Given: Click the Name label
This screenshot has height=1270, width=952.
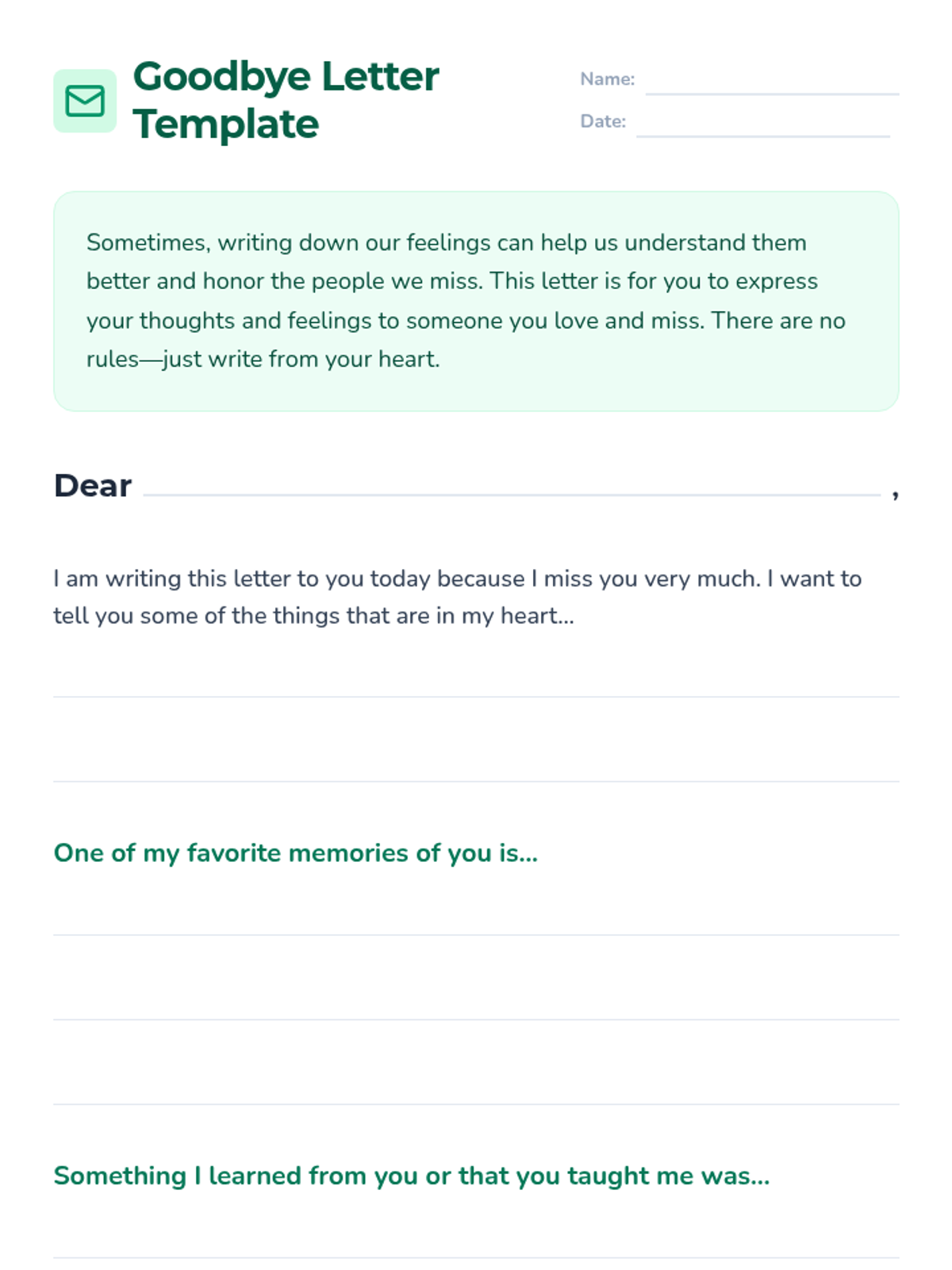Looking at the screenshot, I should tap(607, 79).
